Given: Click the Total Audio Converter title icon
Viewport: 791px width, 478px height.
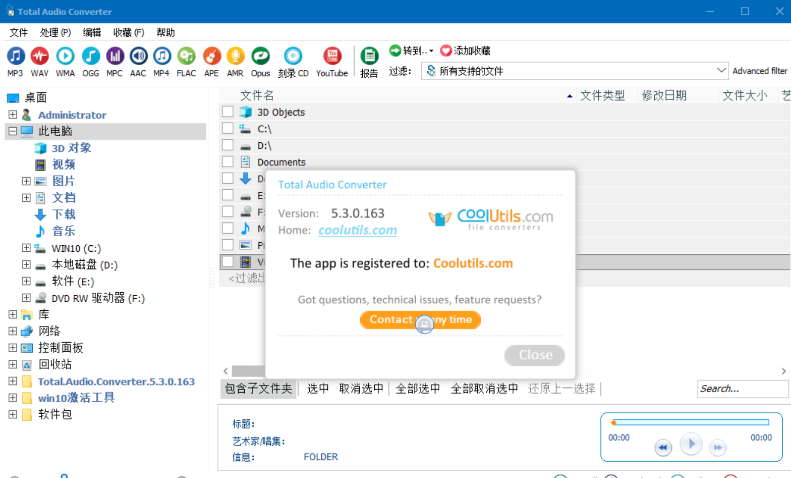Looking at the screenshot, I should click(x=10, y=11).
